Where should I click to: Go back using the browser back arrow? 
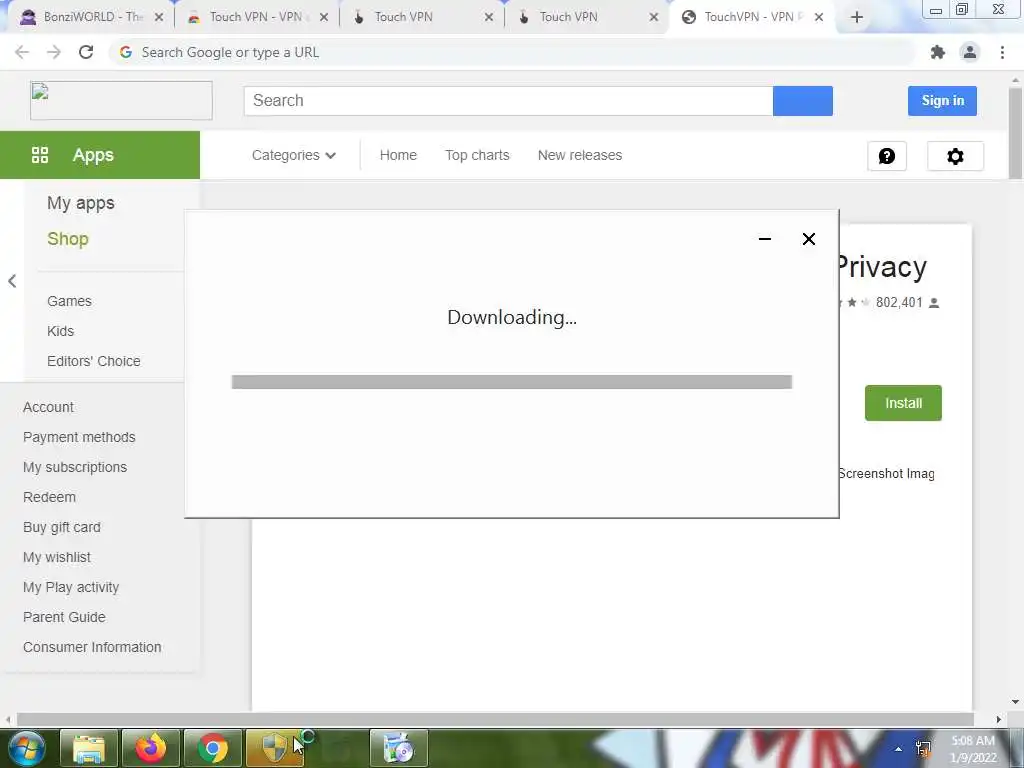click(22, 52)
